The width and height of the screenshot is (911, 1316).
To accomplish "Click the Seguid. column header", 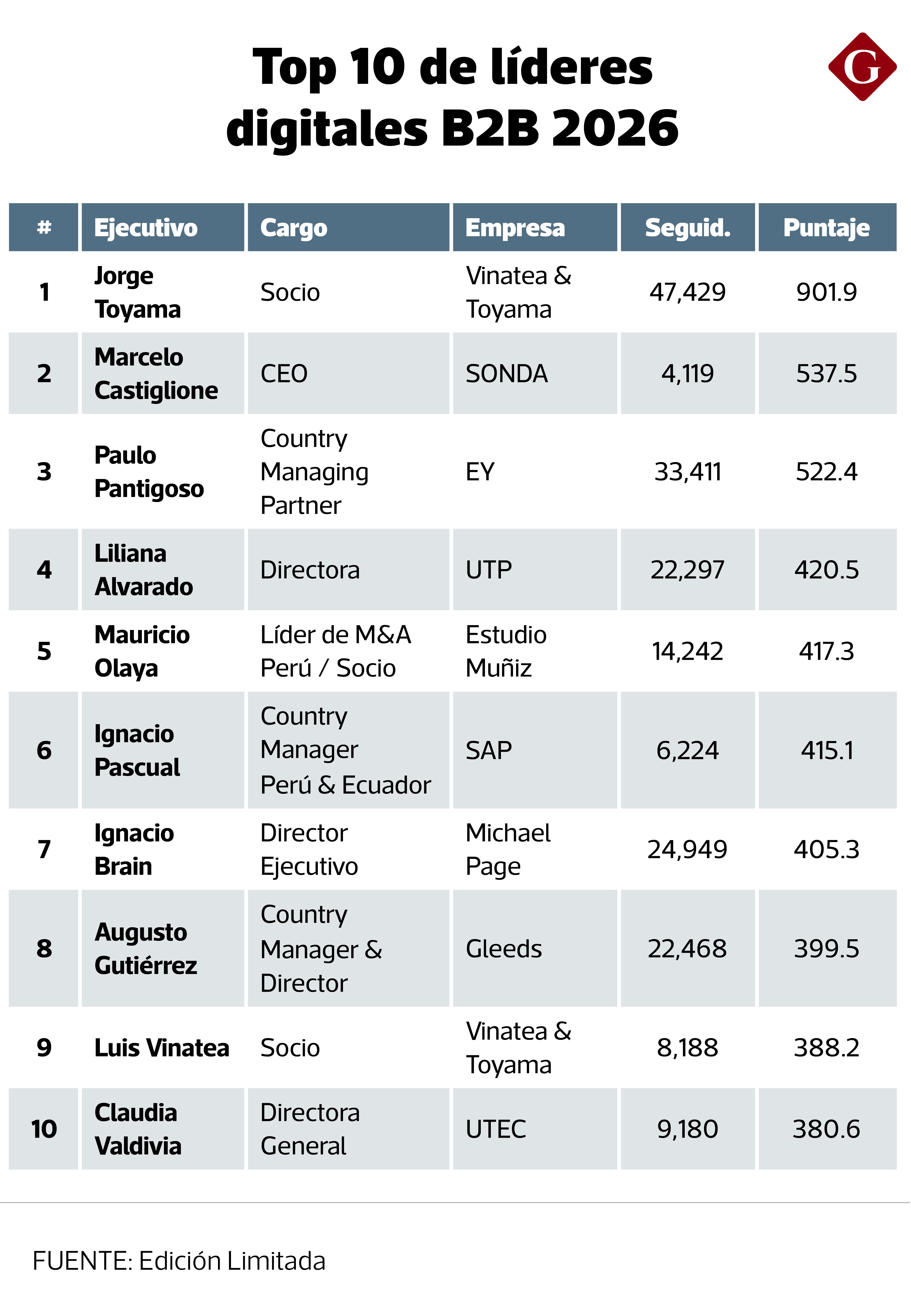I will [x=687, y=227].
